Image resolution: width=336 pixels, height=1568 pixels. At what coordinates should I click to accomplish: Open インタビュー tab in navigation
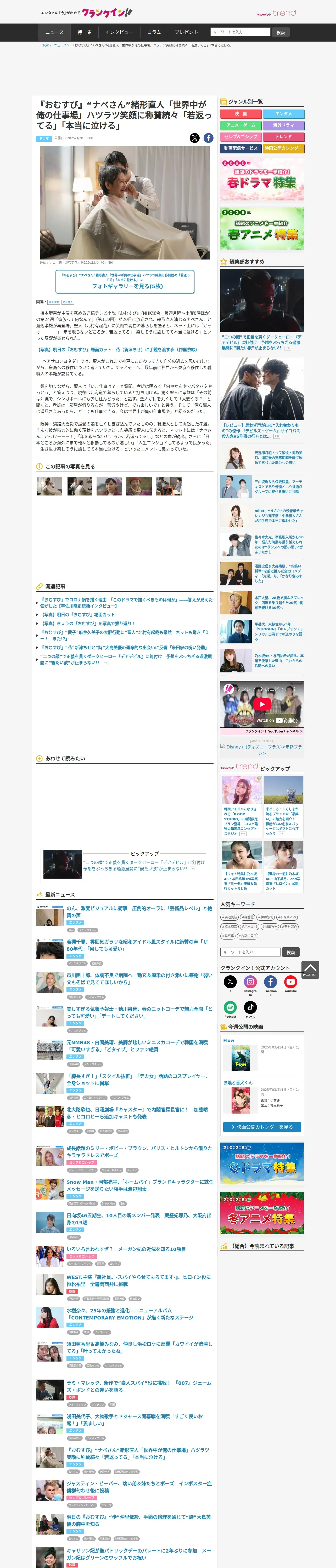pos(119,32)
